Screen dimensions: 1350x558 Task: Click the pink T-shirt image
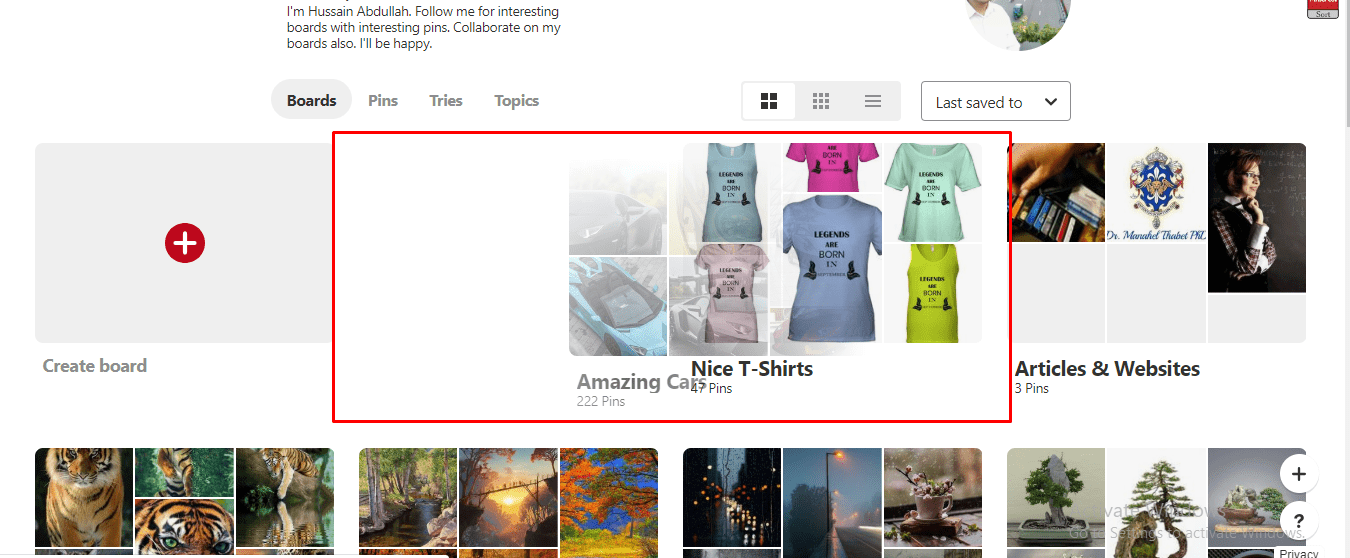pyautogui.click(x=832, y=167)
